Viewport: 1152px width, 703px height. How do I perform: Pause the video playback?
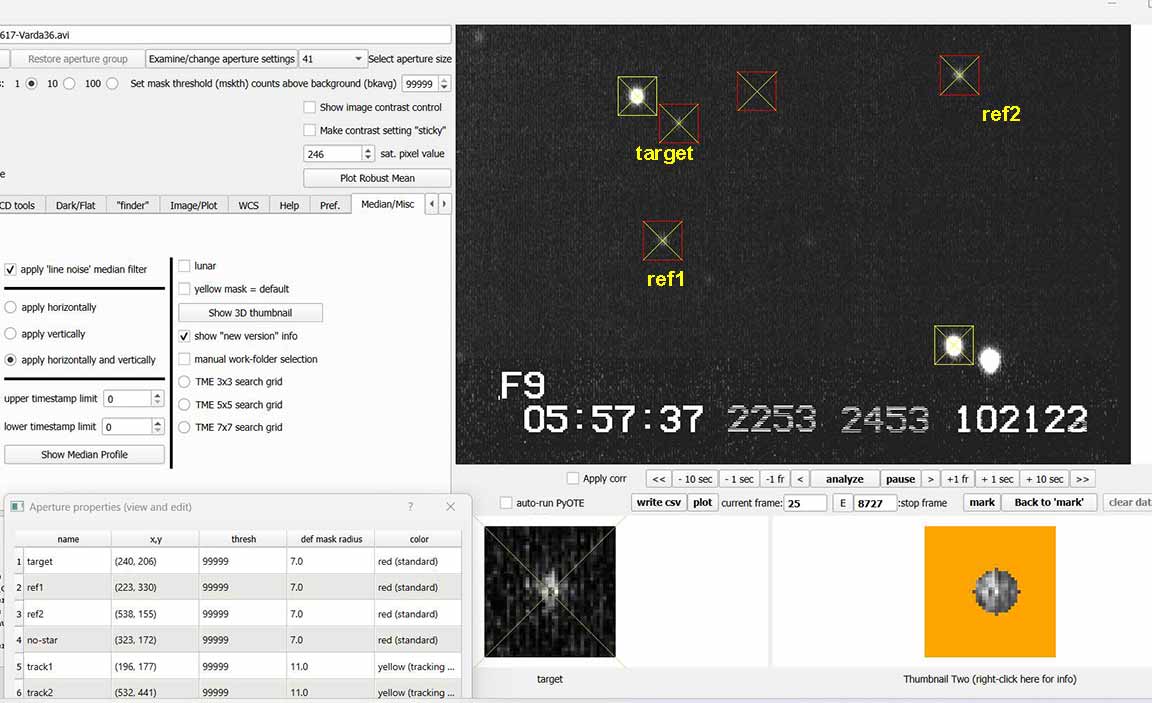900,479
